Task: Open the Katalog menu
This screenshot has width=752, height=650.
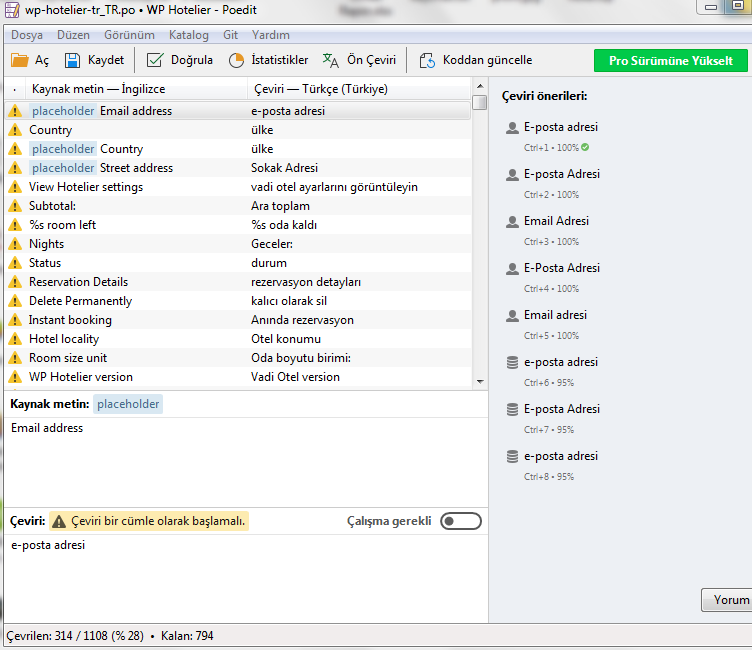Action: 188,35
